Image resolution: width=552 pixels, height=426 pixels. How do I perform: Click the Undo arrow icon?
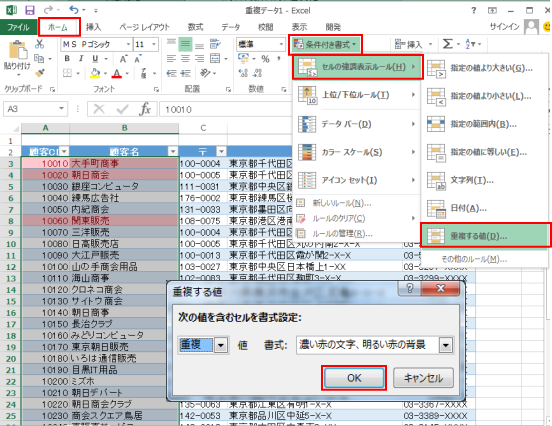[74, 10]
